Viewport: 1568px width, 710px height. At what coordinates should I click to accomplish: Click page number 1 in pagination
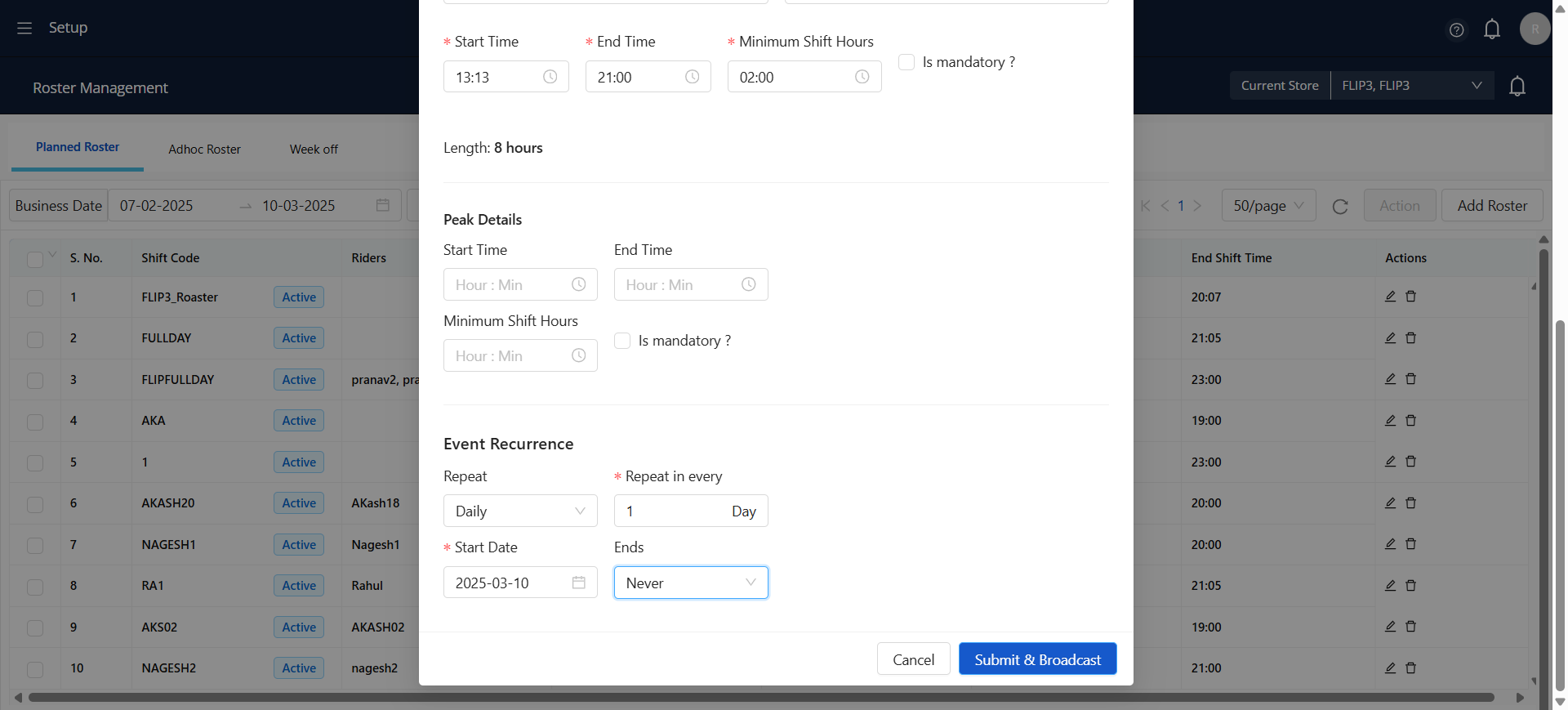[x=1181, y=206]
